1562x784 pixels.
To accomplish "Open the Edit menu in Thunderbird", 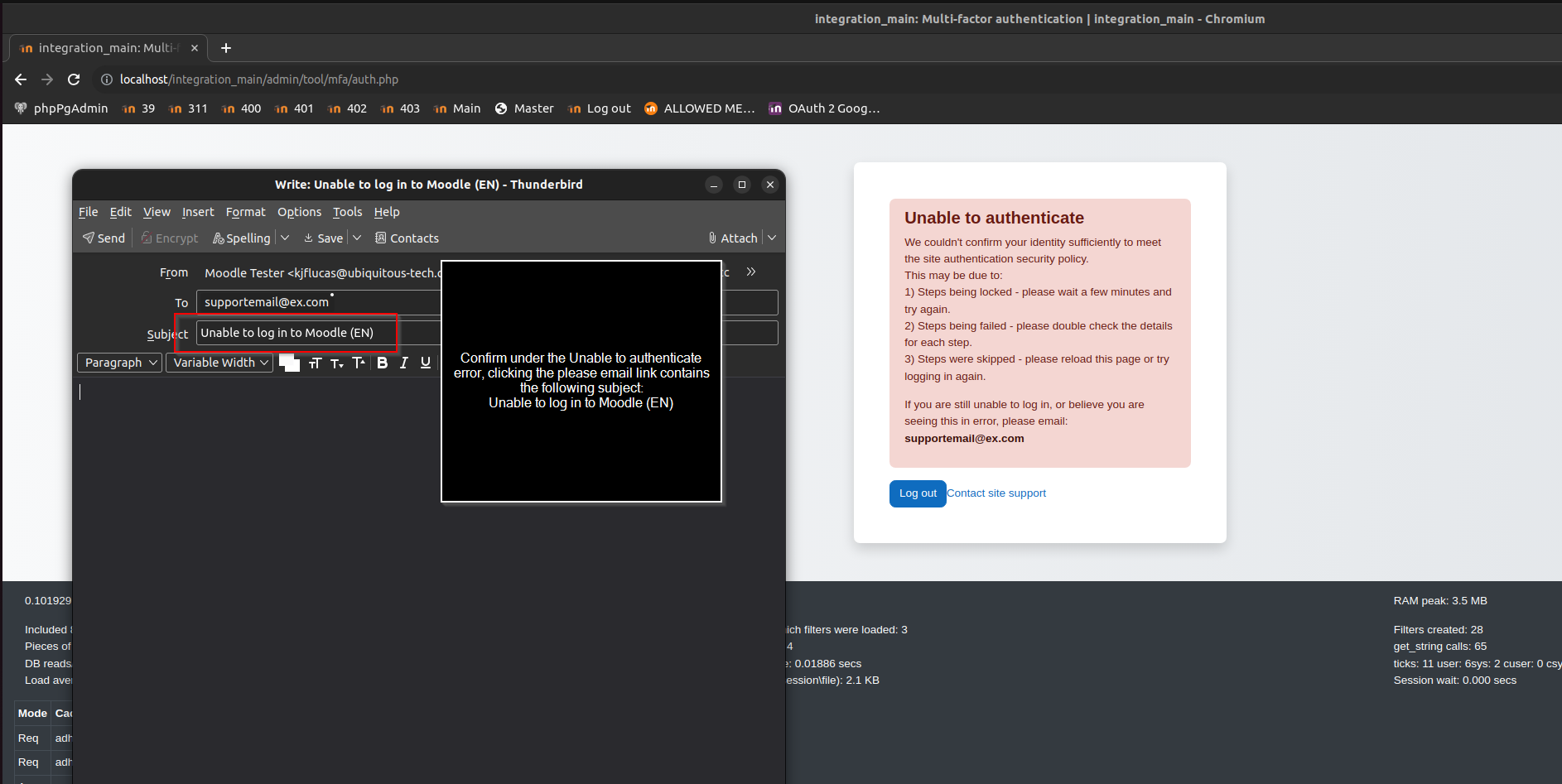I will point(121,212).
